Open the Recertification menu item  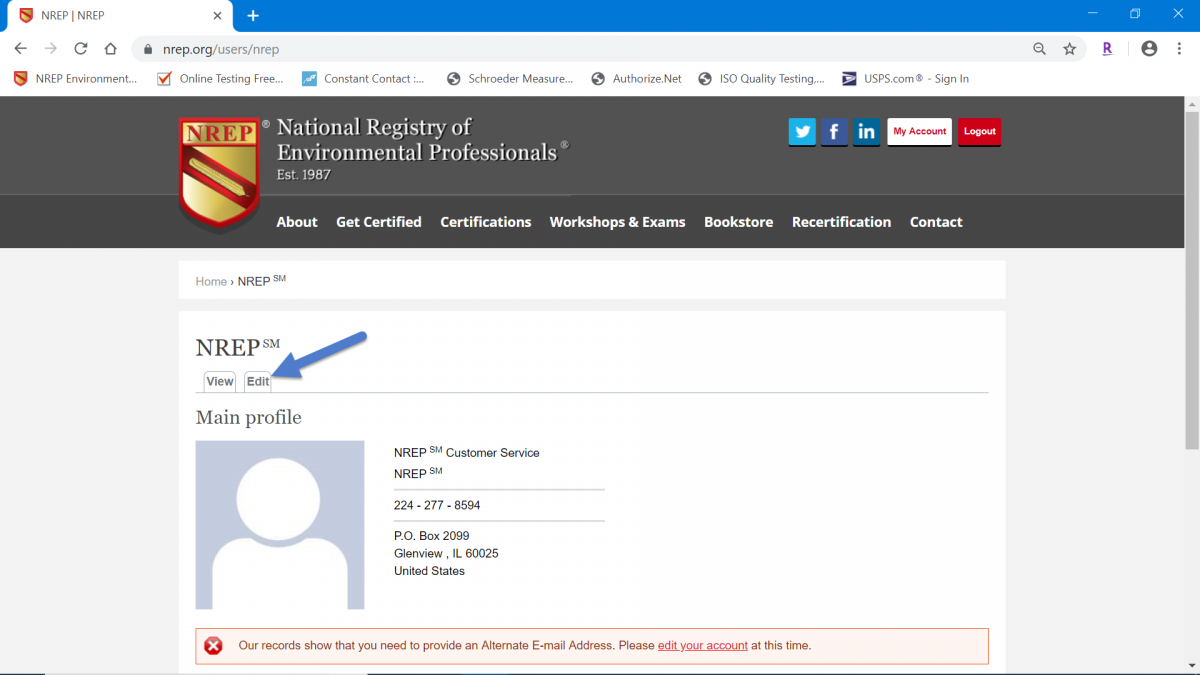point(841,222)
